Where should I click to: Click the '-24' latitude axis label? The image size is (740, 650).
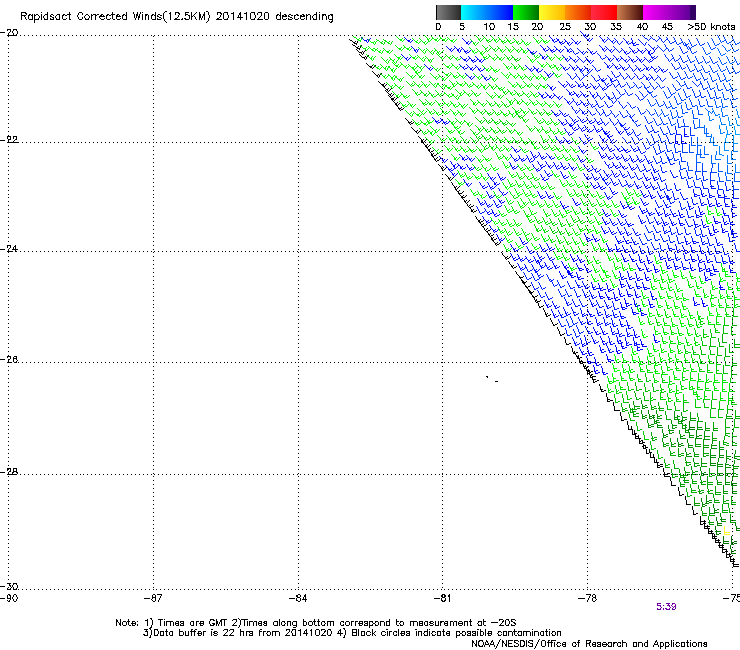coord(9,248)
